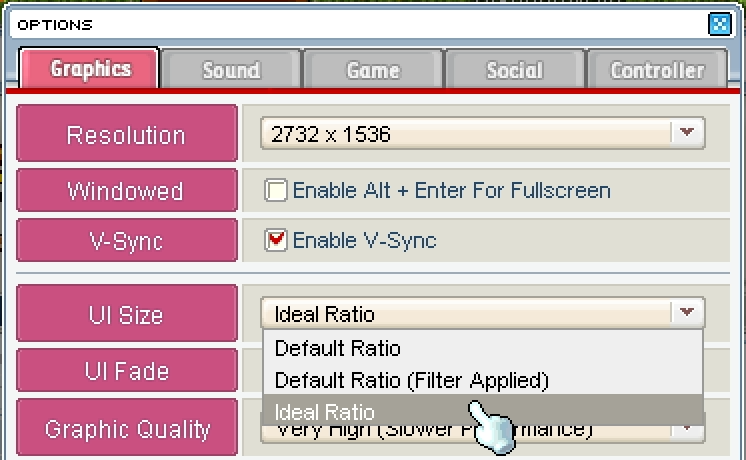Close the Options window

point(719,24)
